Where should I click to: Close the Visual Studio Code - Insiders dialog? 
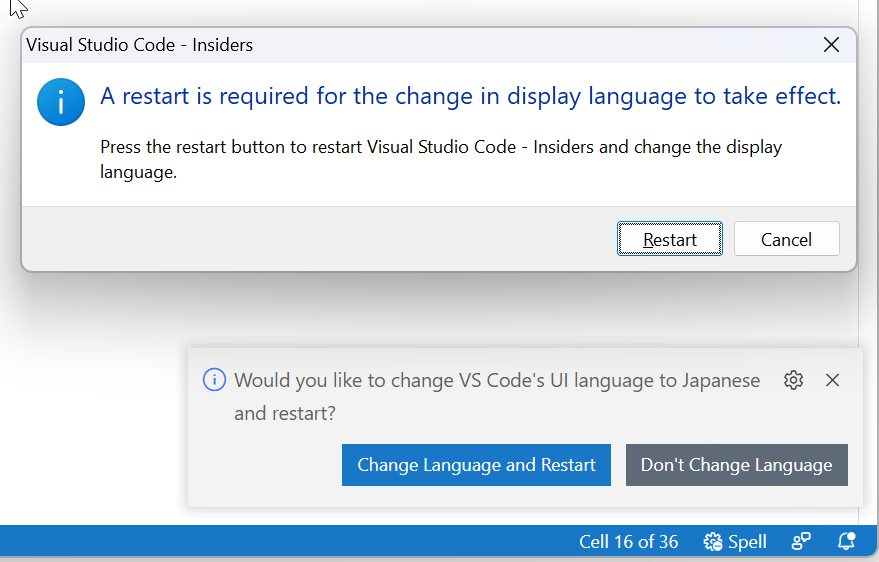coord(831,45)
